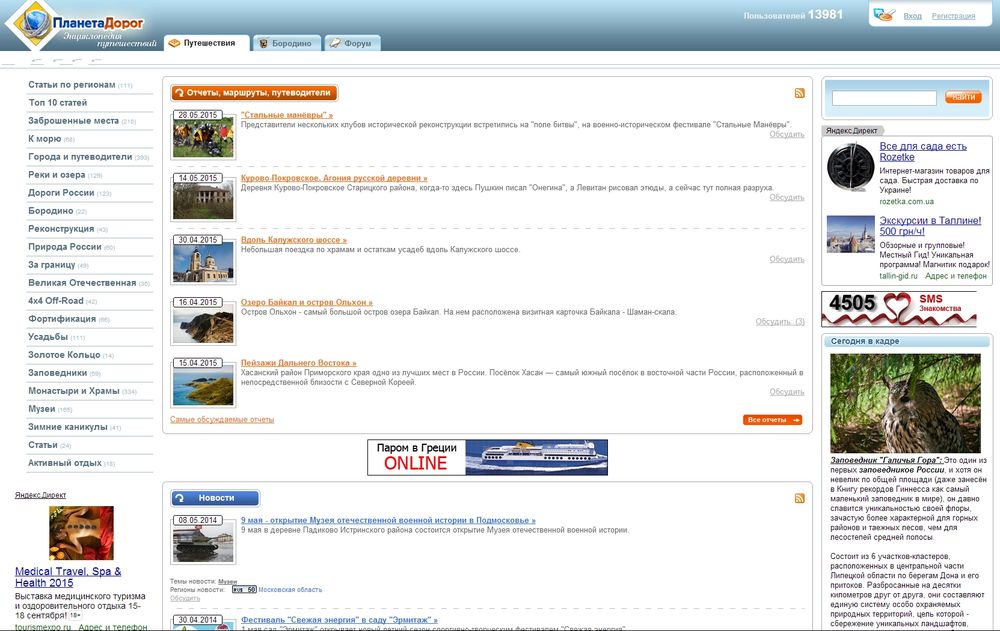The image size is (1000, 631).
Task: Open Великая Отечественная category
Action: (82, 283)
